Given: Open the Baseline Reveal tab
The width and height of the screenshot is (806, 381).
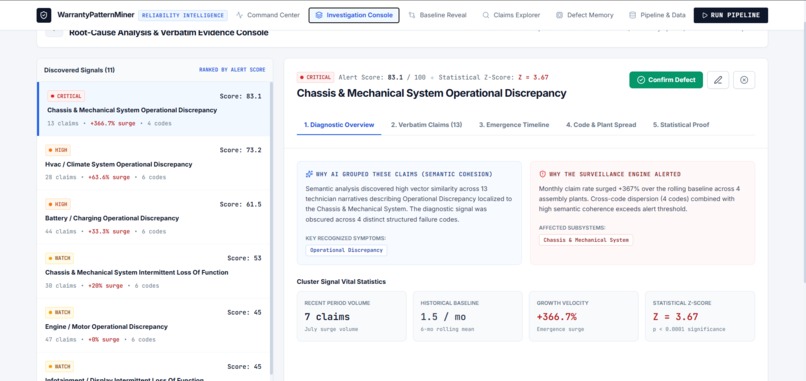Looking at the screenshot, I should pos(437,15).
